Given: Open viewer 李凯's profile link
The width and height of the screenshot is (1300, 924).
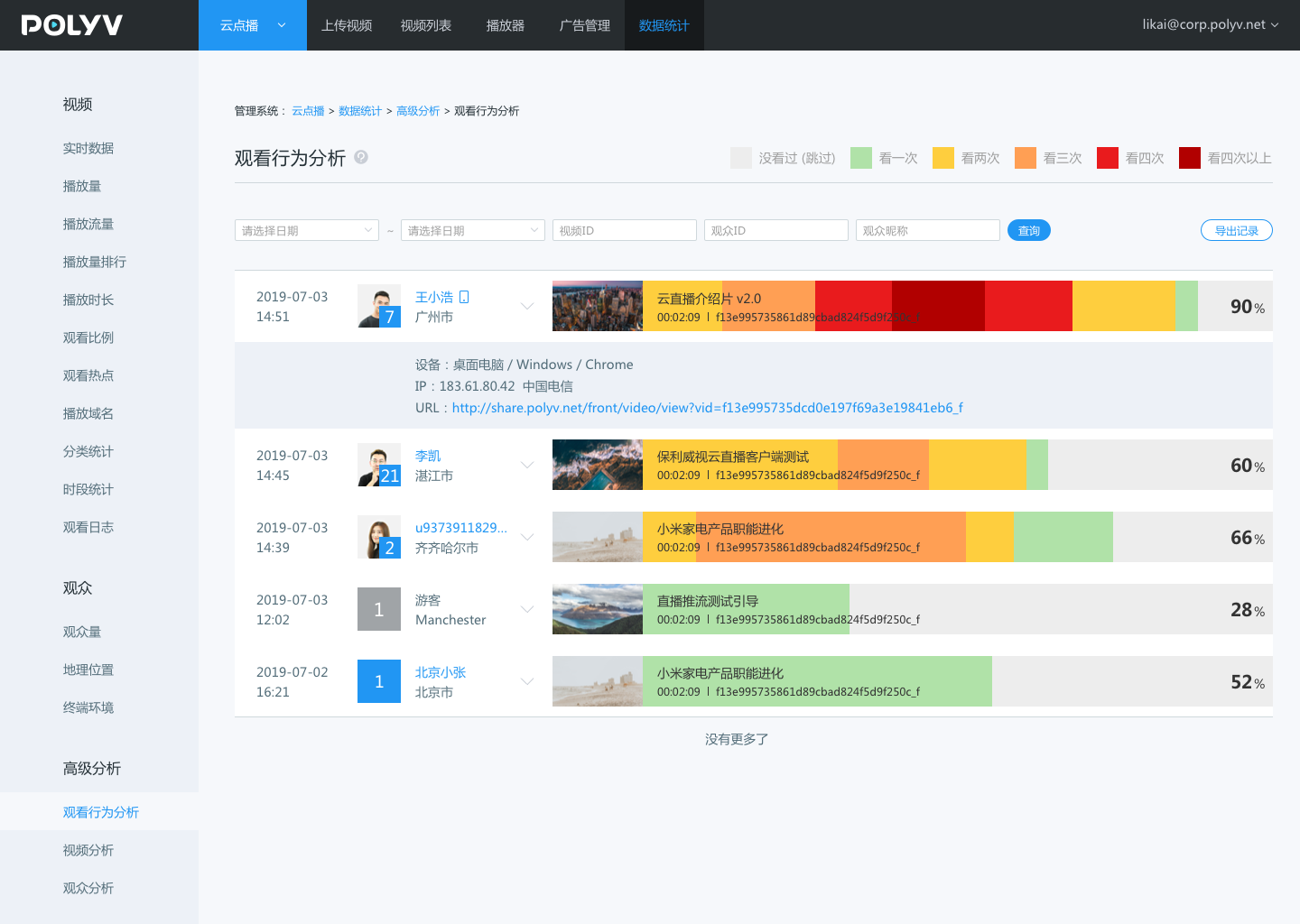Looking at the screenshot, I should (x=428, y=456).
